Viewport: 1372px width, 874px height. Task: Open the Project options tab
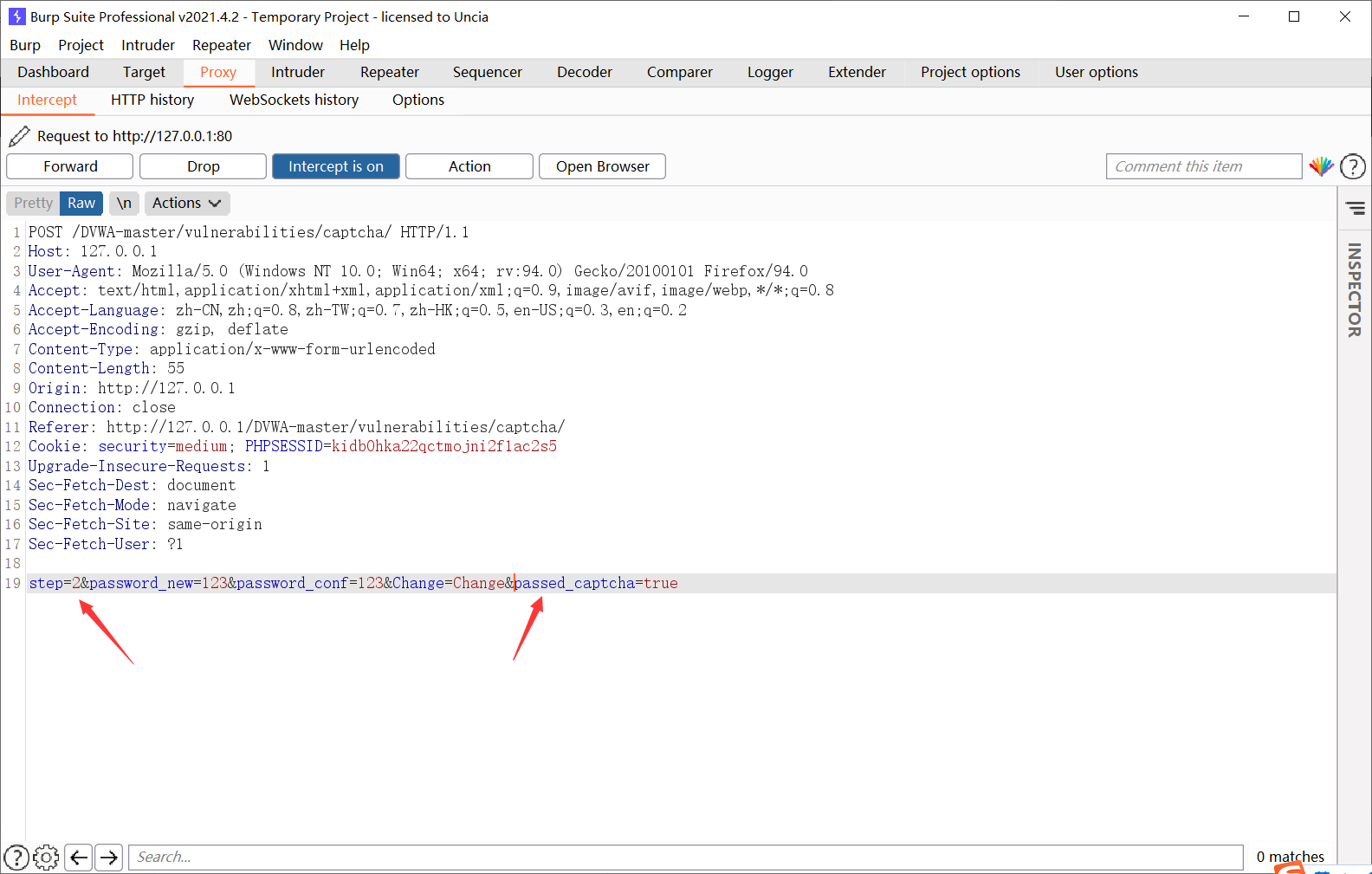click(970, 72)
